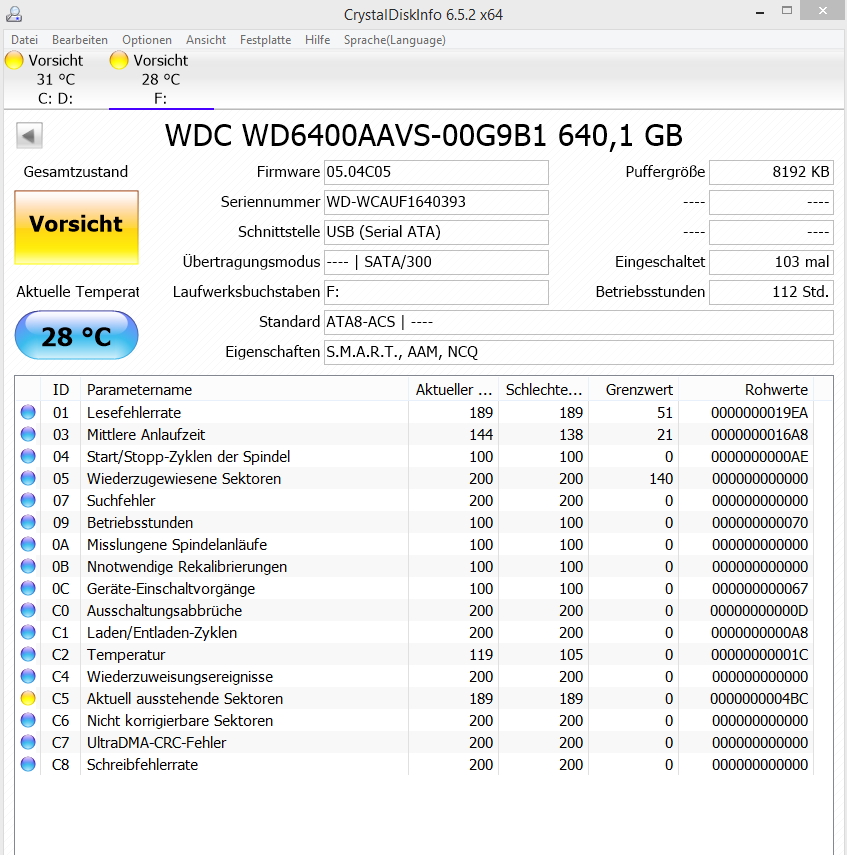Click the Schnittstelle field USB (Serial ATA)
The height and width of the screenshot is (855, 847).
coord(436,232)
